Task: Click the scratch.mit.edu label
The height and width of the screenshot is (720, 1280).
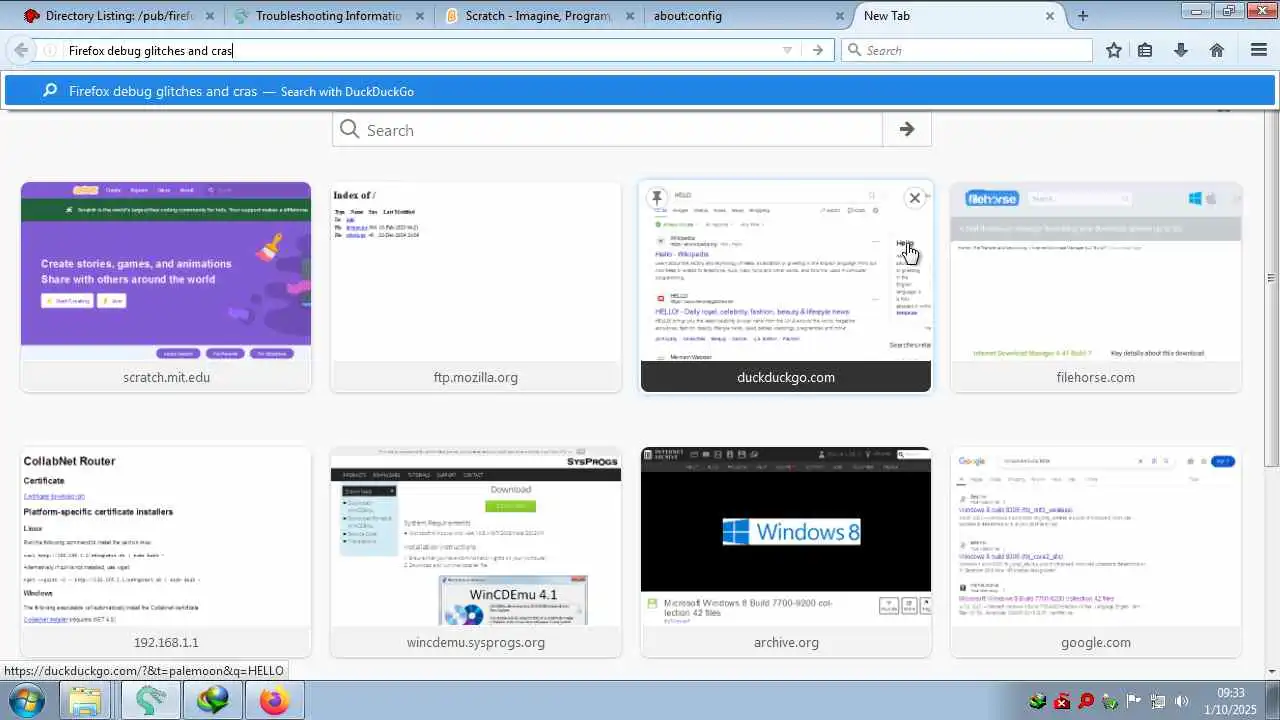Action: click(x=166, y=377)
